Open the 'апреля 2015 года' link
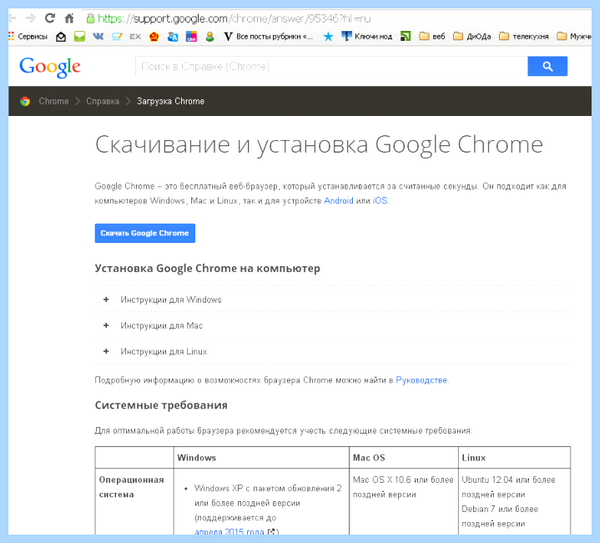Viewport: 600px width, 543px height. (229, 532)
